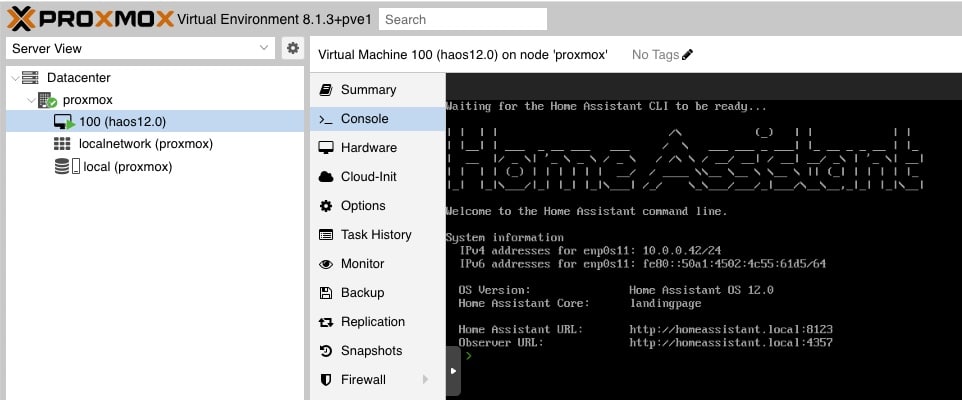Click the Proxmox logo
This screenshot has height=400, width=962.
click(88, 18)
